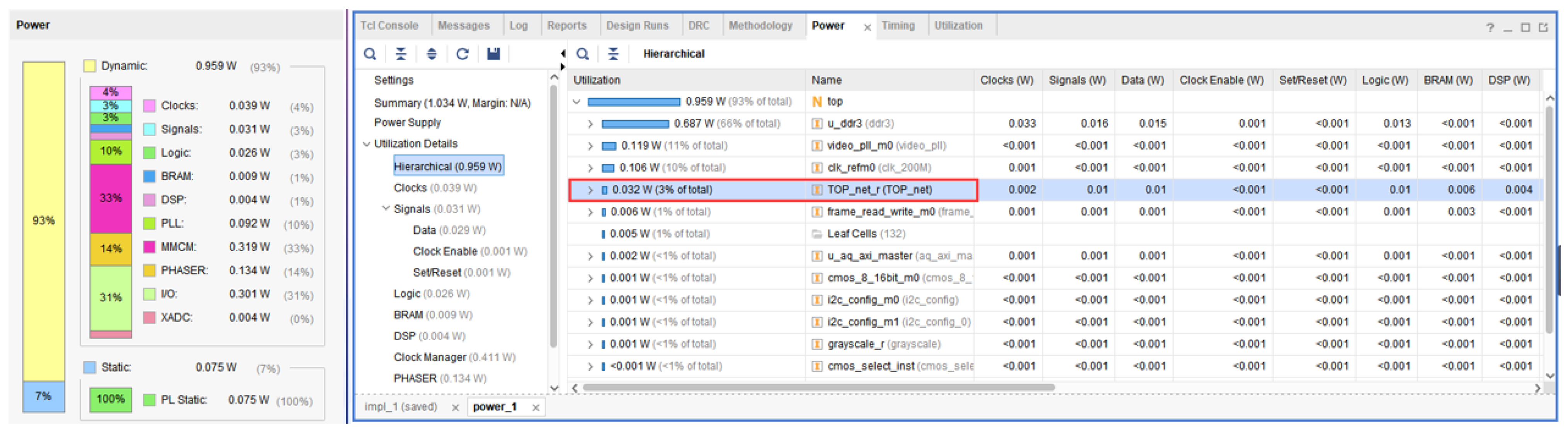Refresh the power report with the reload icon

click(463, 54)
